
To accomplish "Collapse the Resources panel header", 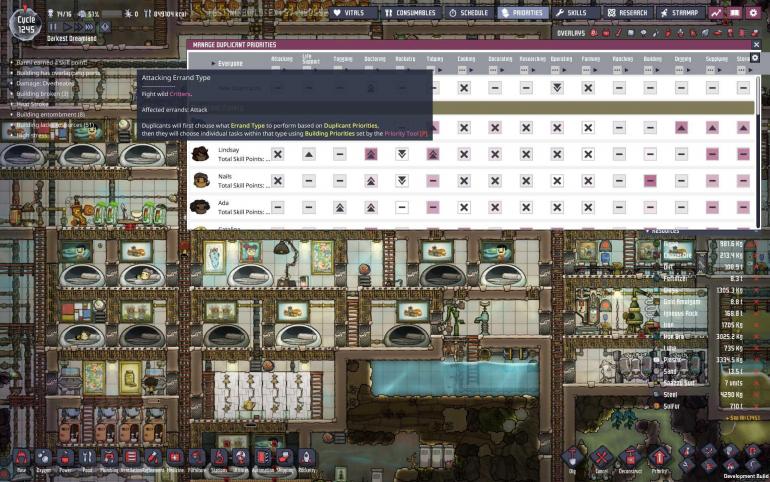I will click(x=663, y=231).
